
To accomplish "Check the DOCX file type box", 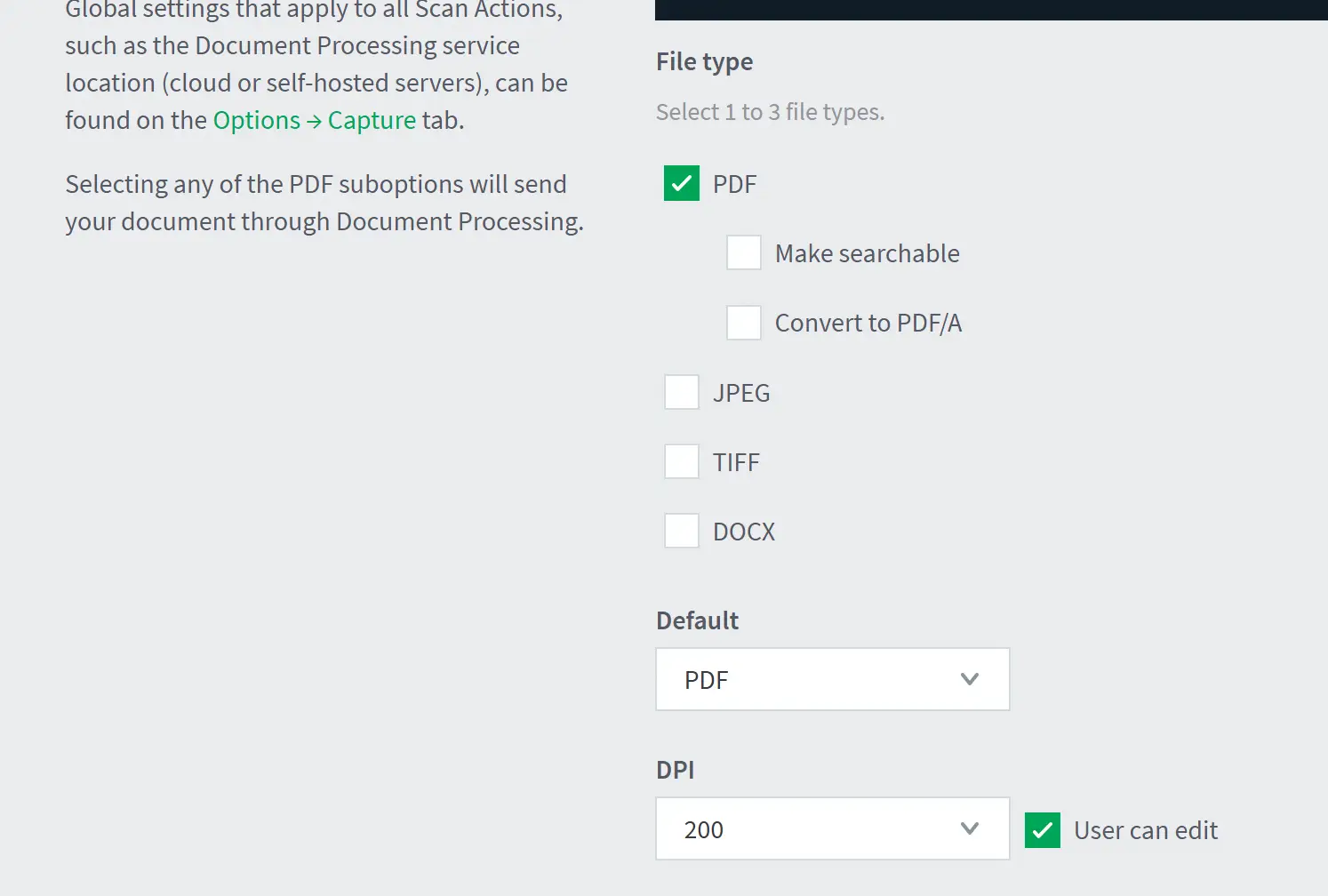I will click(x=682, y=531).
